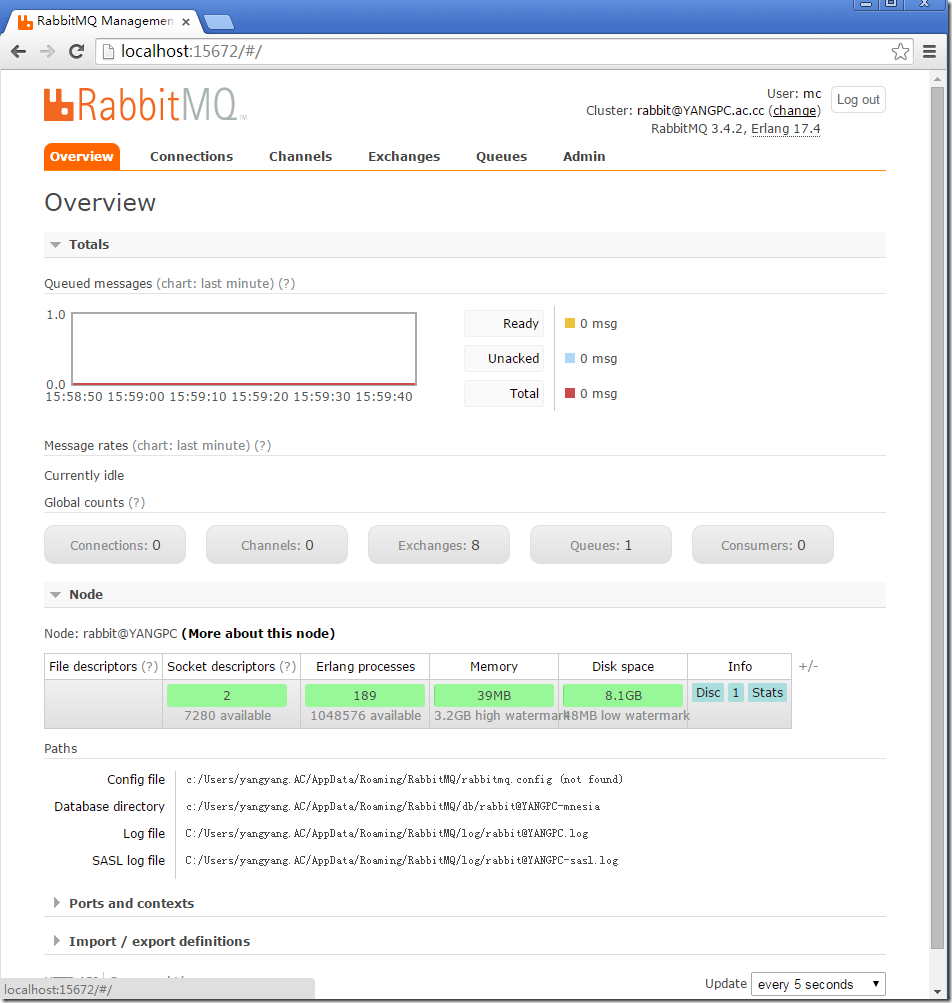
Task: Open help for Socket descriptors (?)
Action: click(288, 667)
